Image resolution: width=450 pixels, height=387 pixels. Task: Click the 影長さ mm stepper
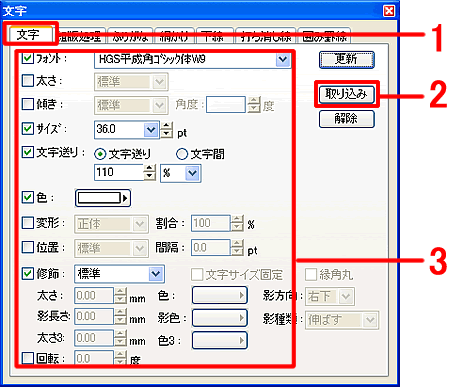click(x=120, y=316)
